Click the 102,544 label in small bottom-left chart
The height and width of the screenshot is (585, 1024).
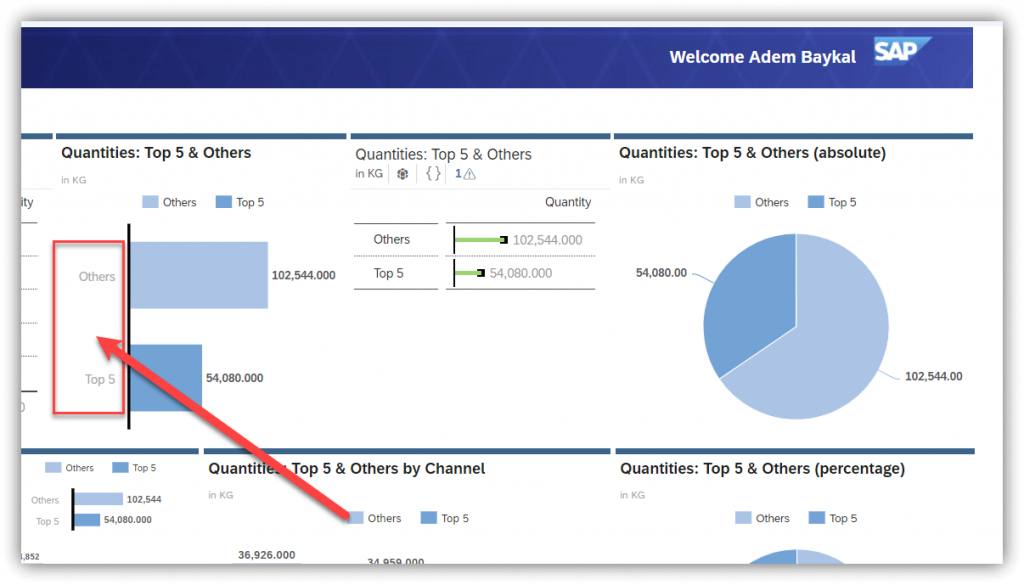[x=144, y=499]
